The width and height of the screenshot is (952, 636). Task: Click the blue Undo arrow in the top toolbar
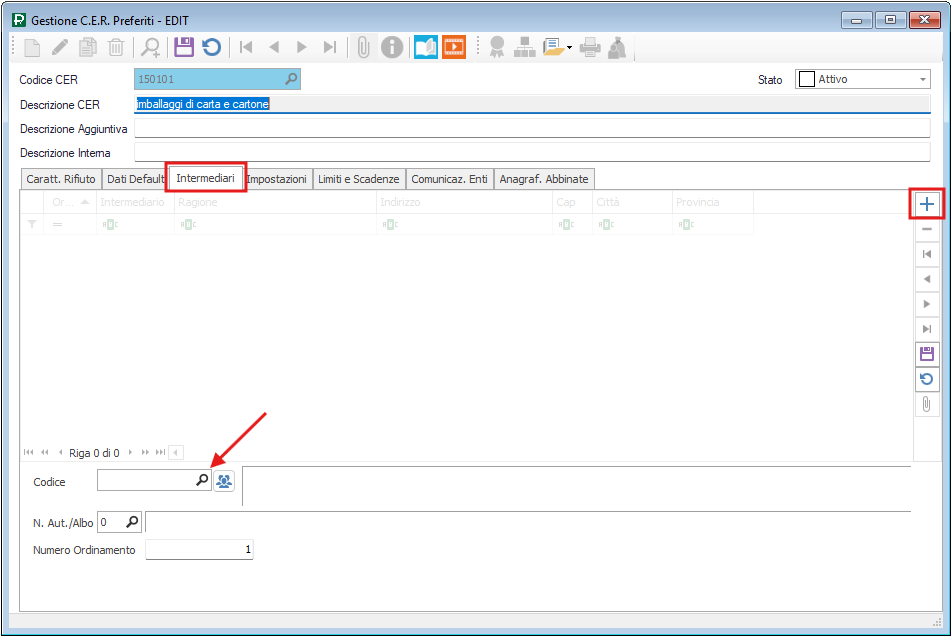click(x=211, y=47)
